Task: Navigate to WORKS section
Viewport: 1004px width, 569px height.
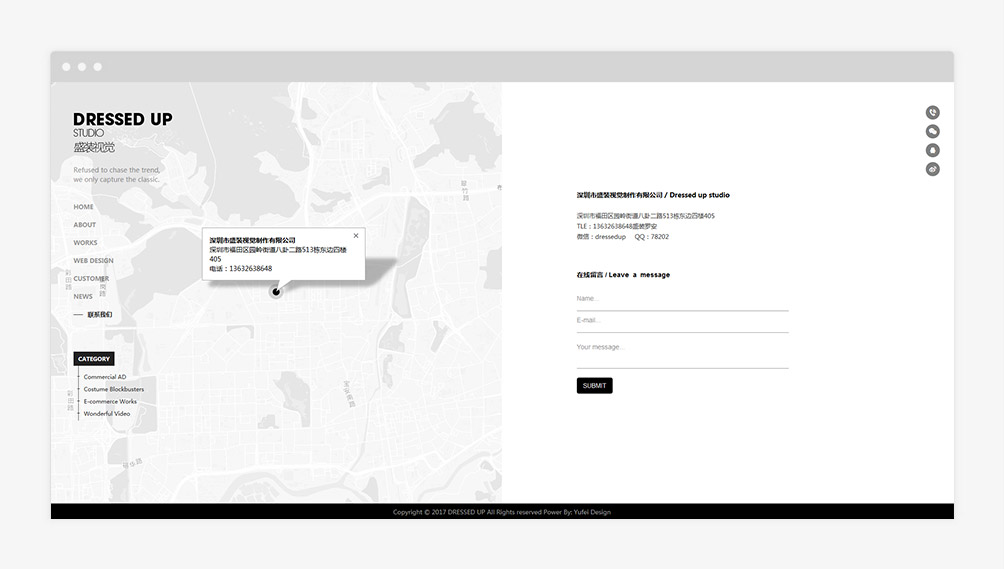Action: click(85, 243)
